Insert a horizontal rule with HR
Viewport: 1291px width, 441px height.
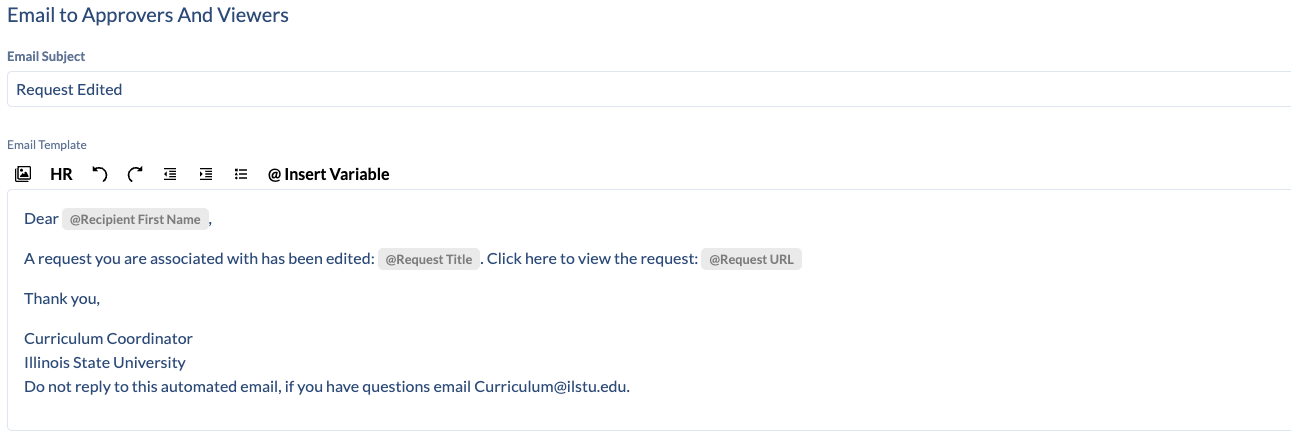click(61, 174)
